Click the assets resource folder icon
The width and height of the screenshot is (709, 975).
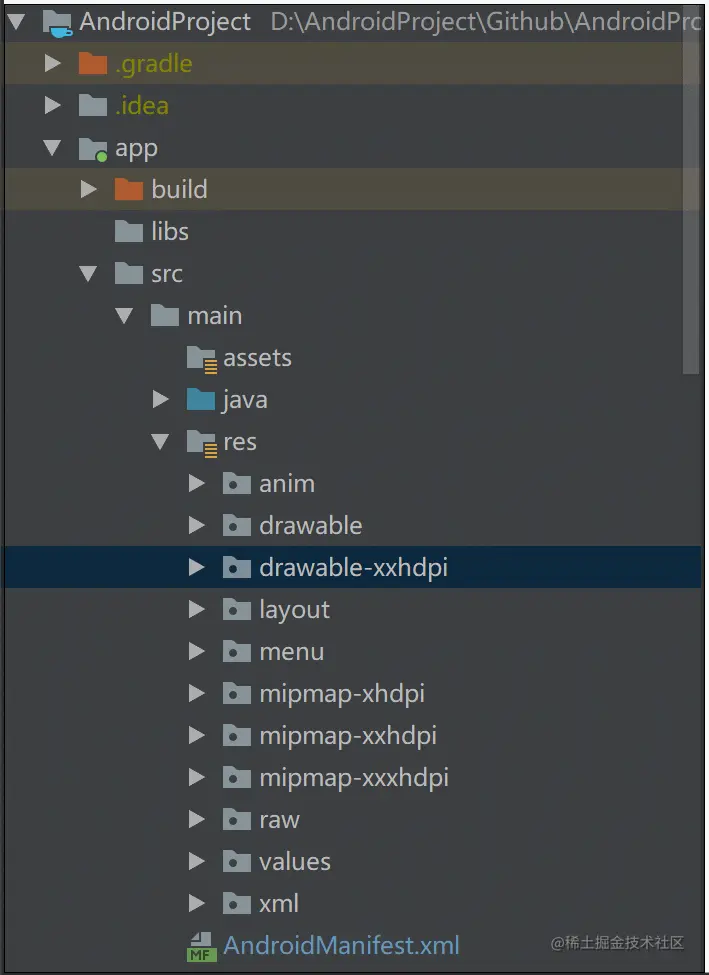pos(202,359)
